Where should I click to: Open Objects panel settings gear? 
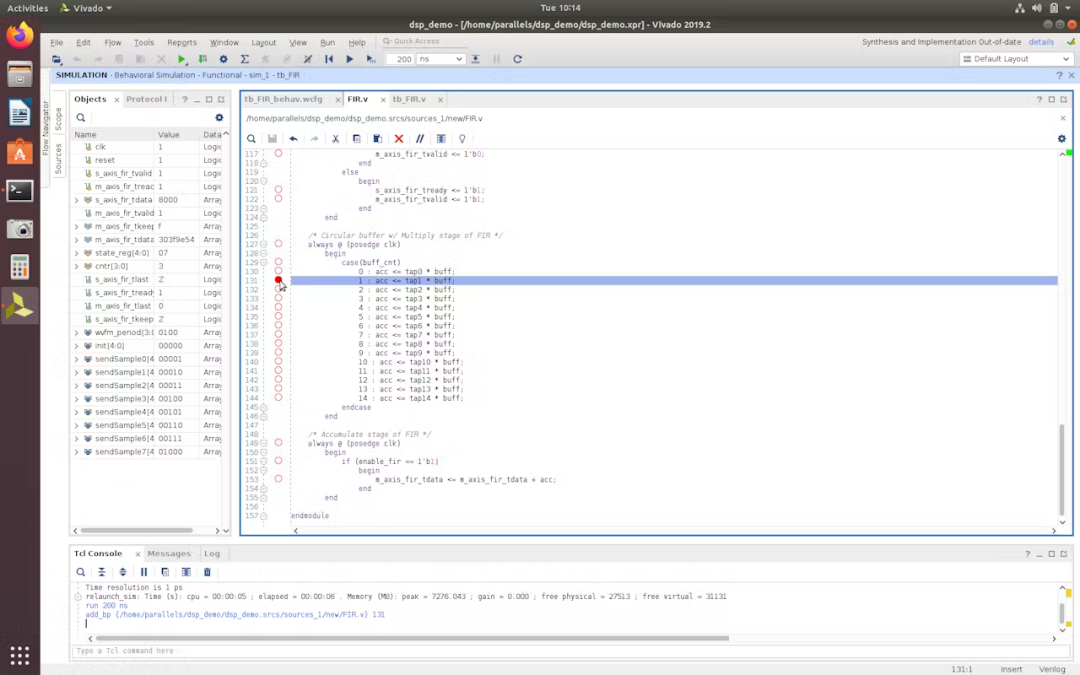pos(220,118)
